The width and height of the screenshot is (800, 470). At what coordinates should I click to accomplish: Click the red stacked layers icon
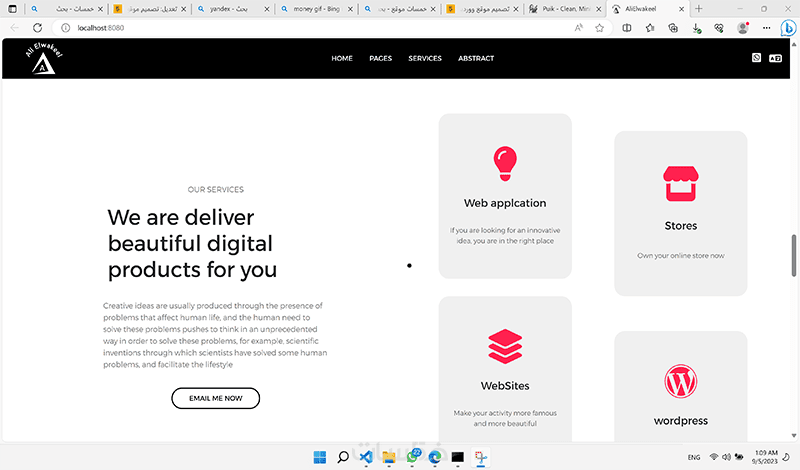pyautogui.click(x=505, y=346)
